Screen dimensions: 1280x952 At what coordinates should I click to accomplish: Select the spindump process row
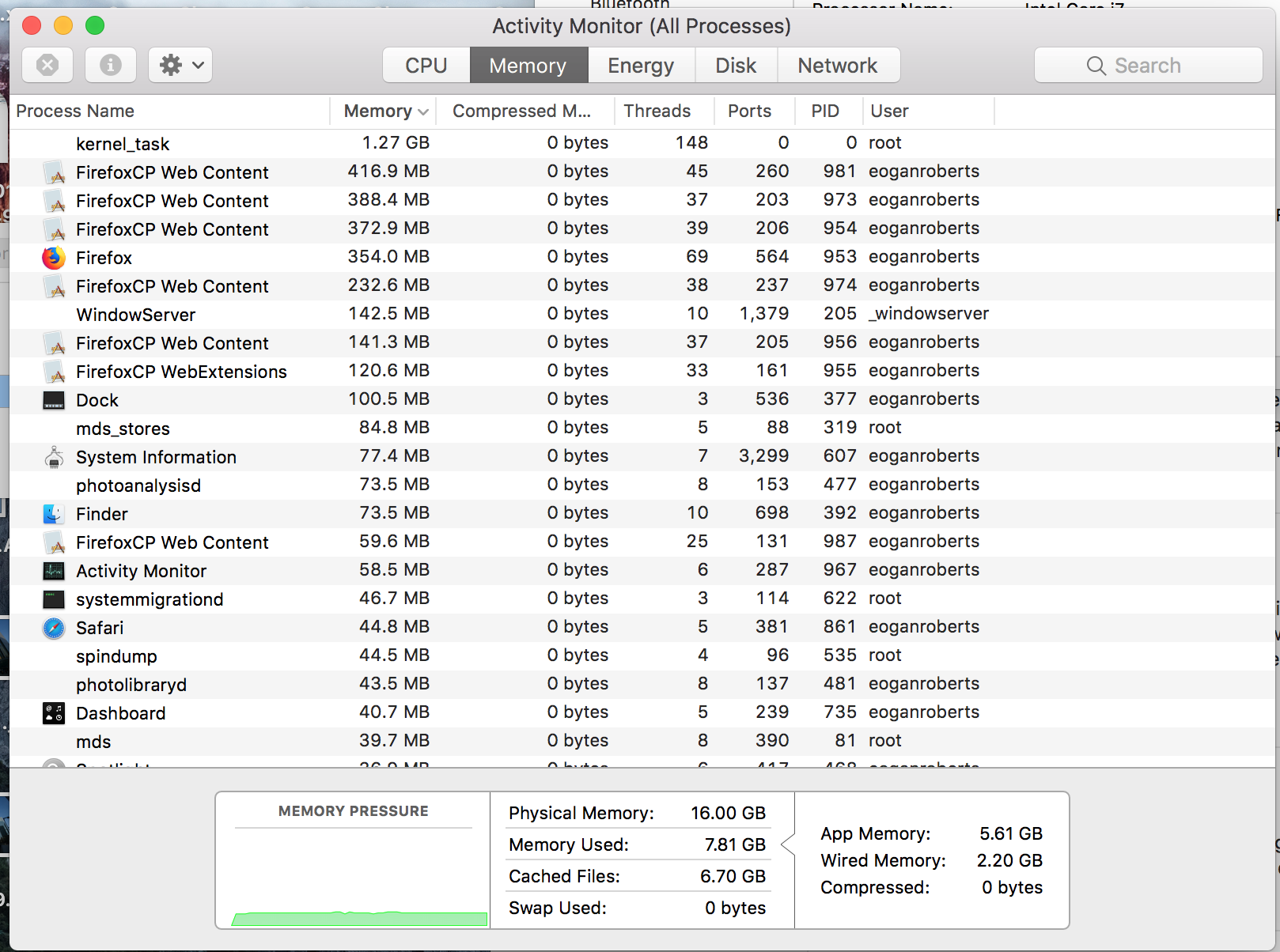pyautogui.click(x=642, y=656)
